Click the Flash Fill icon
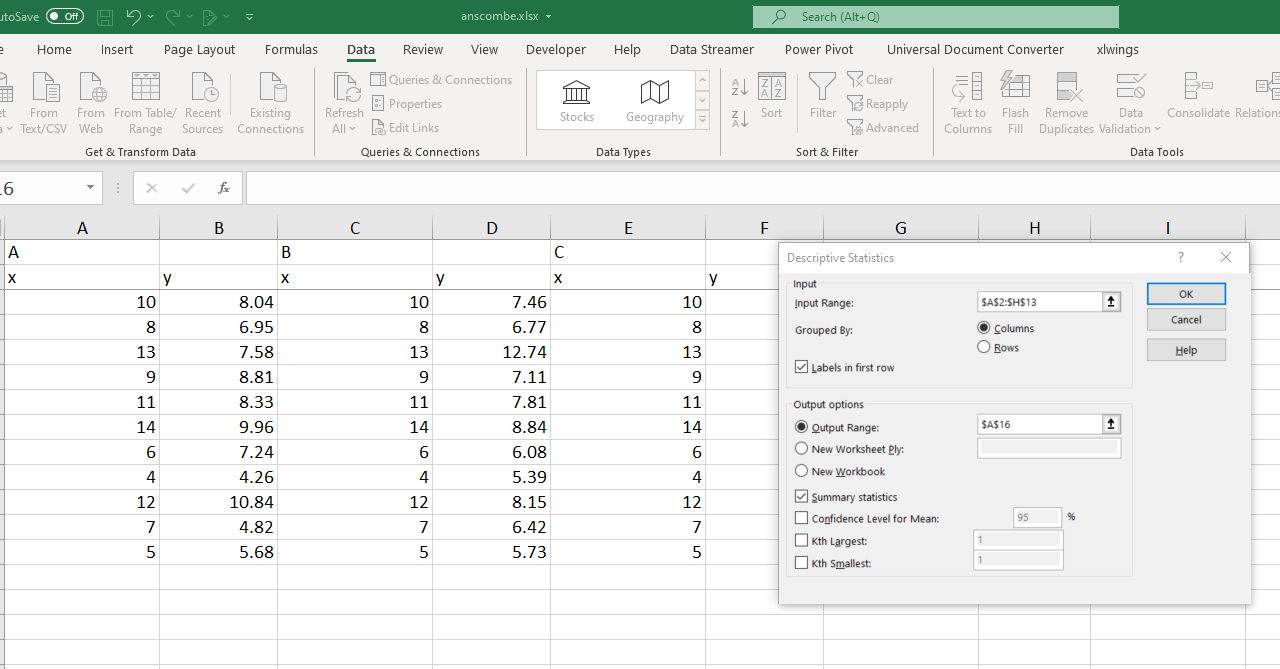Image resolution: width=1280 pixels, height=669 pixels. pos(1015,88)
